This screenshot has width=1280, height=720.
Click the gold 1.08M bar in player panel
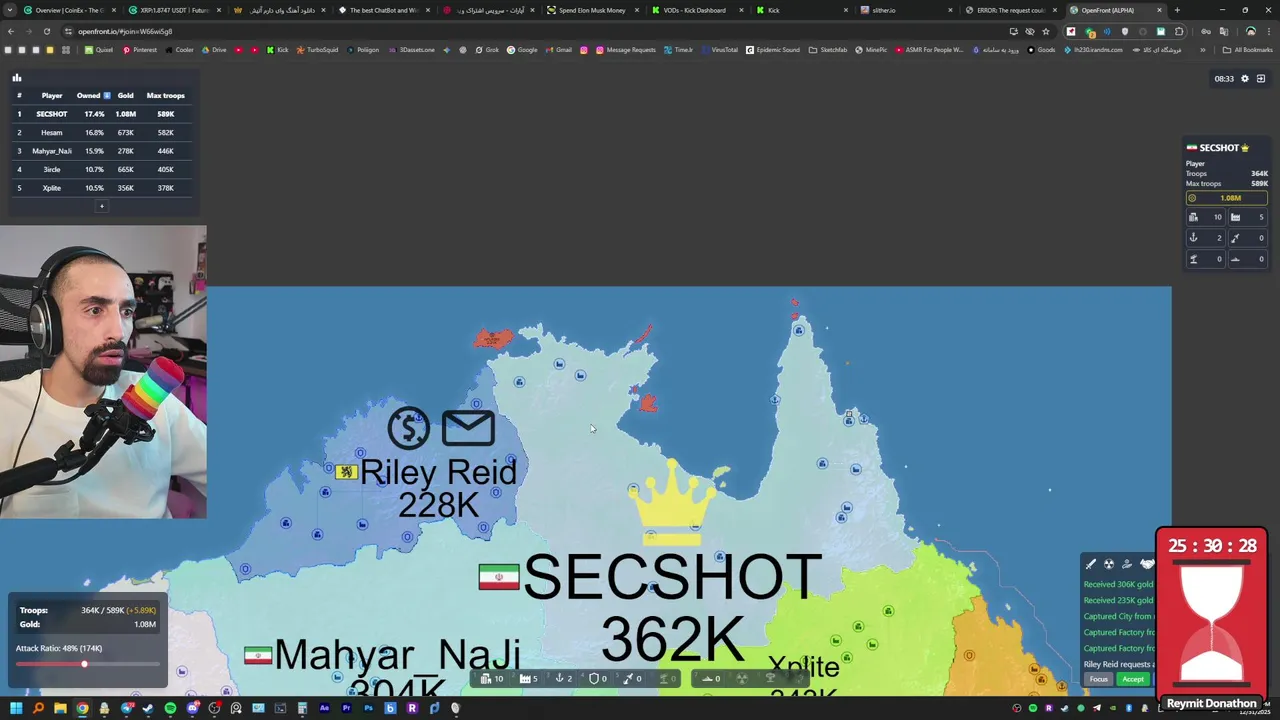(x=1226, y=198)
